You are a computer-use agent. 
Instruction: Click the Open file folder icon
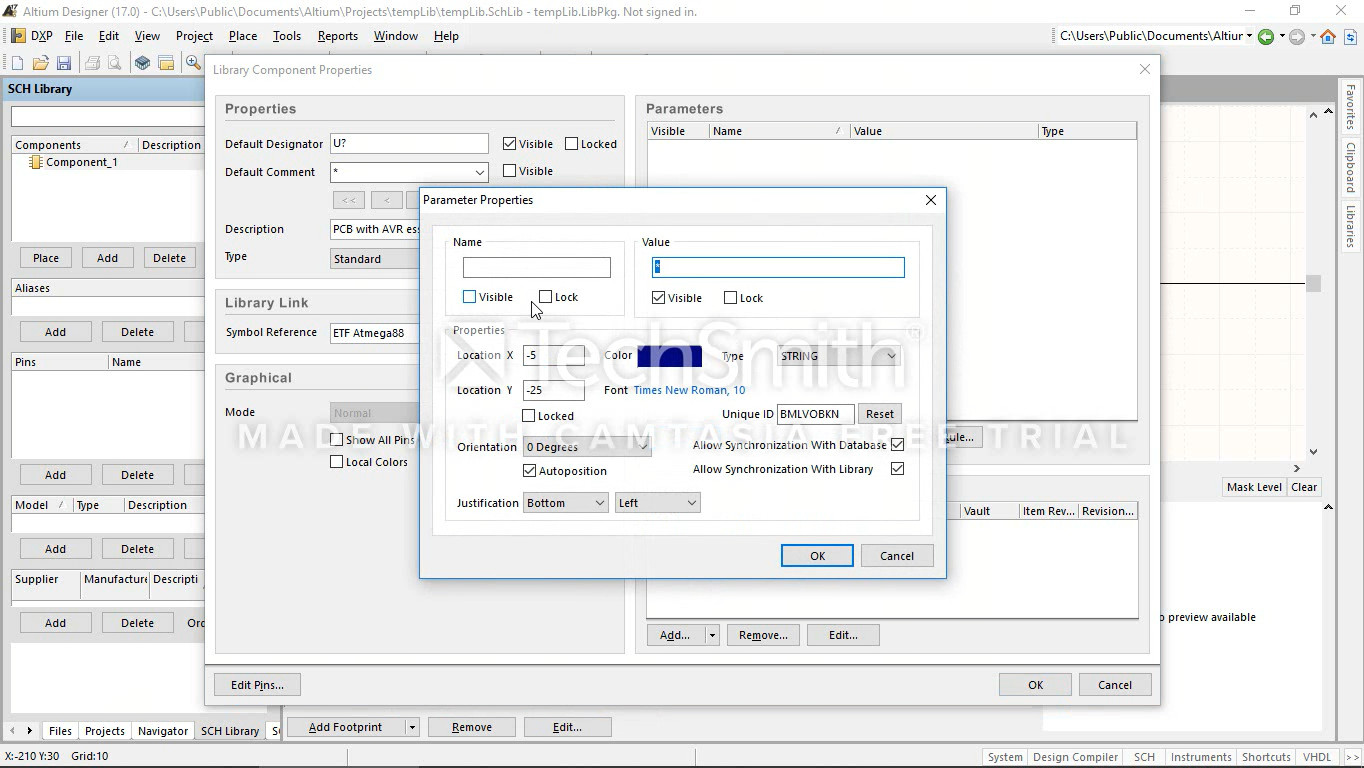[x=41, y=63]
